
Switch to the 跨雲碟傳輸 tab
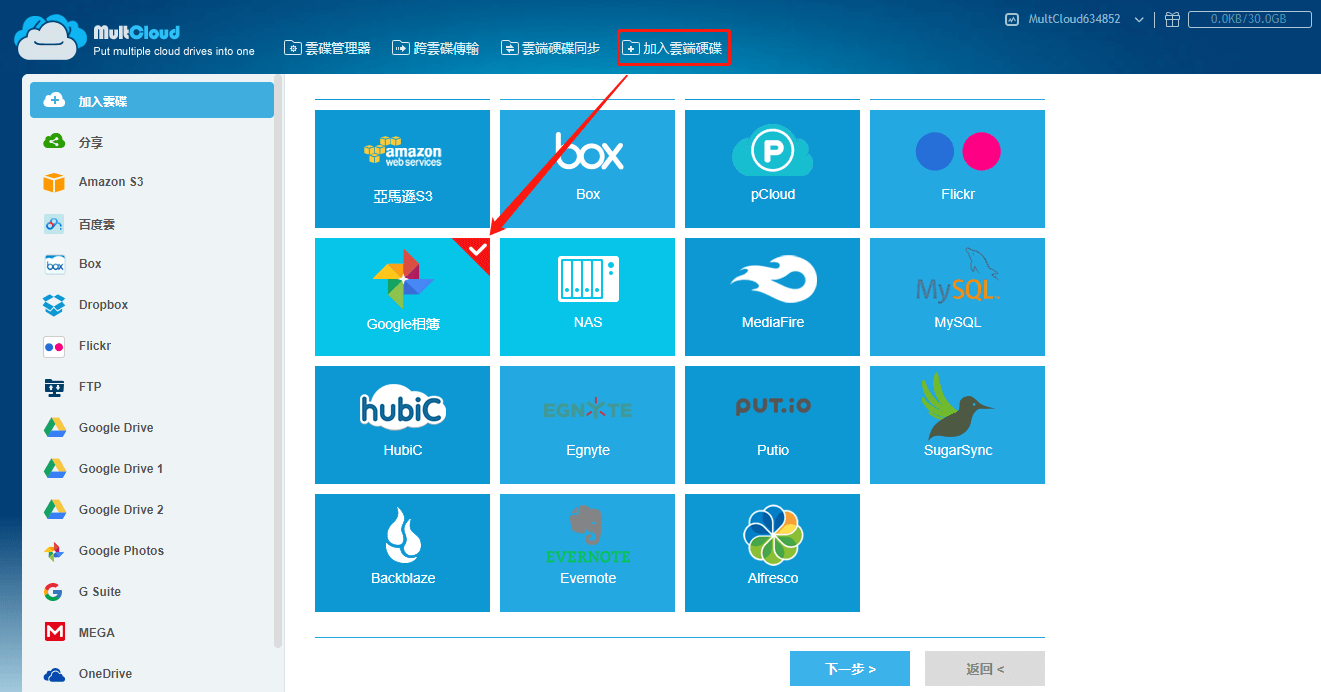pyautogui.click(x=435, y=47)
